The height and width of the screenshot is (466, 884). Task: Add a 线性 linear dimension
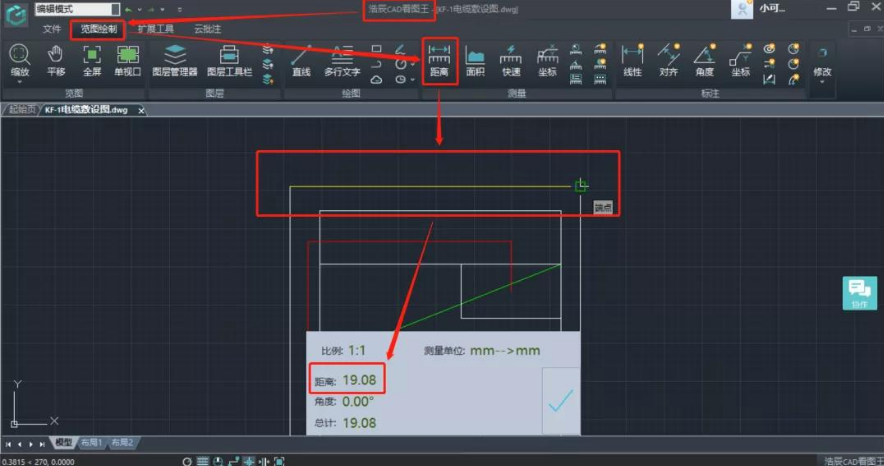click(633, 60)
